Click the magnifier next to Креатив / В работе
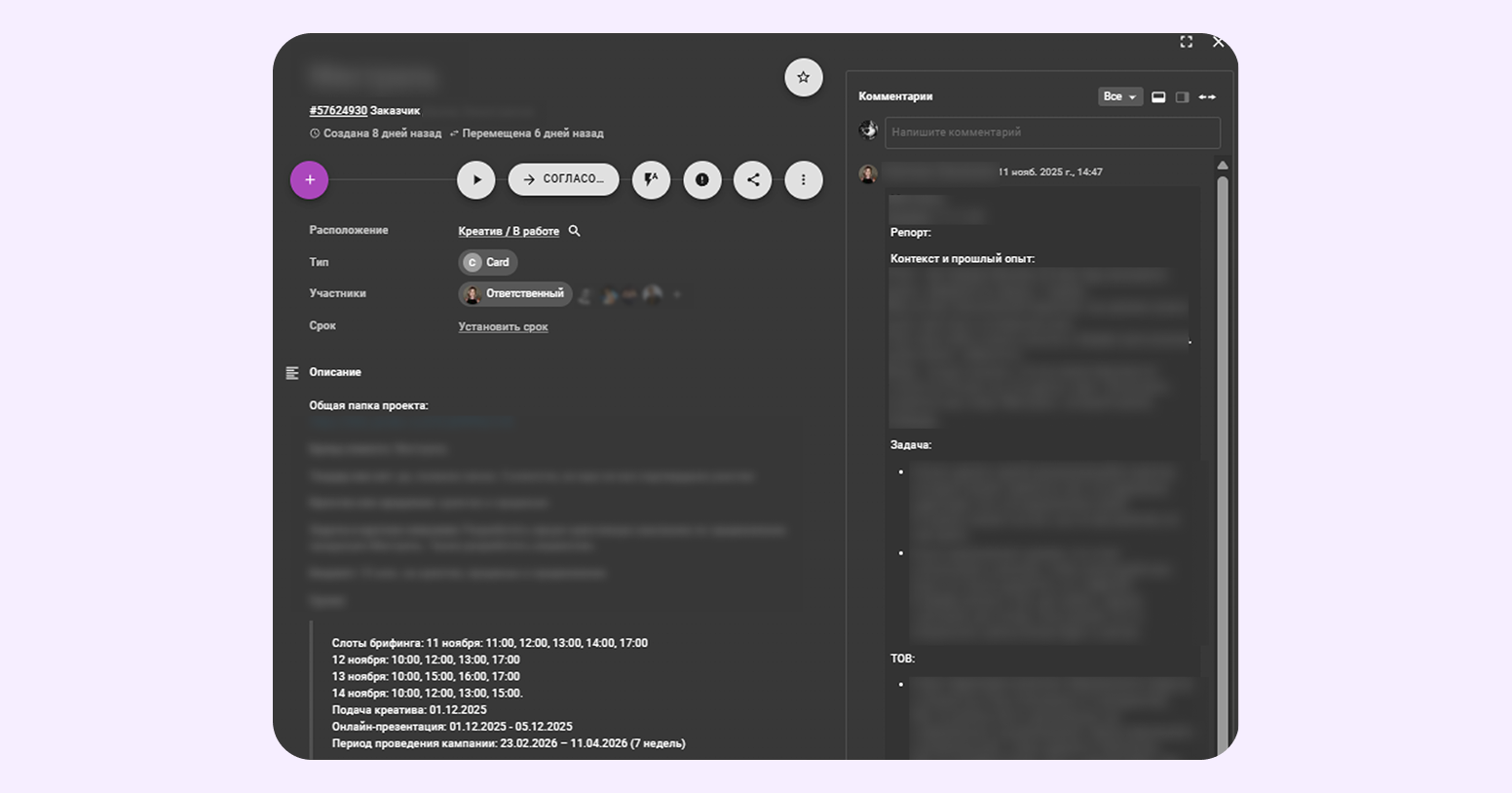 [x=575, y=231]
